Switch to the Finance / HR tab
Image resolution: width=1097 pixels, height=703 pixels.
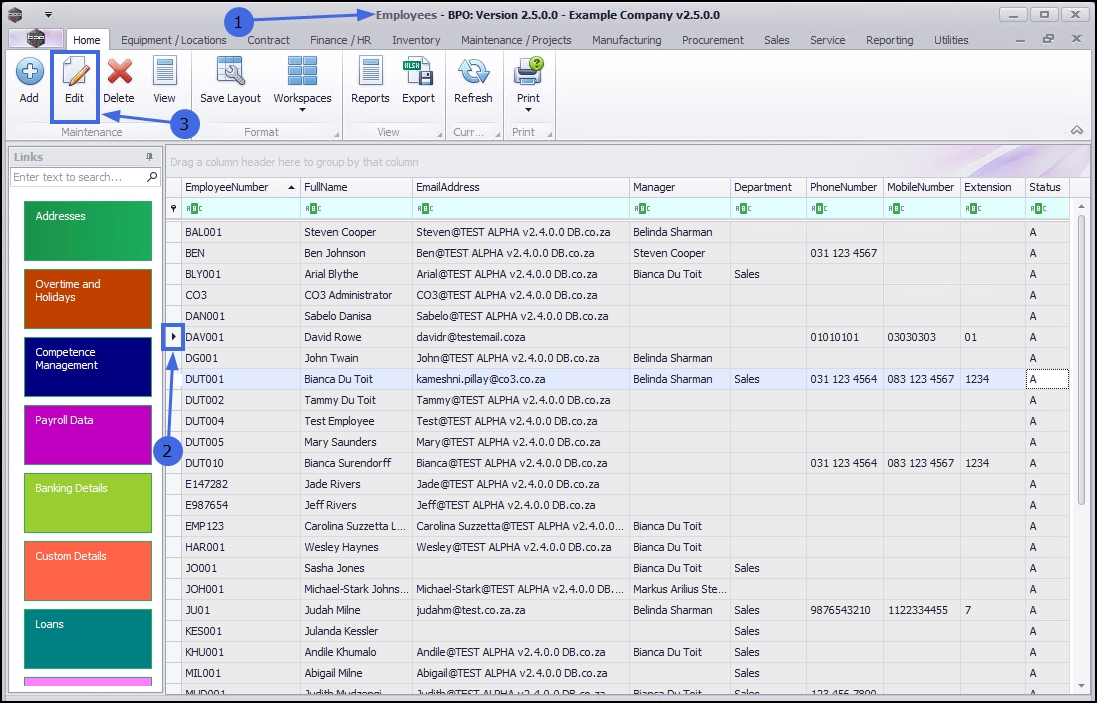coord(340,40)
